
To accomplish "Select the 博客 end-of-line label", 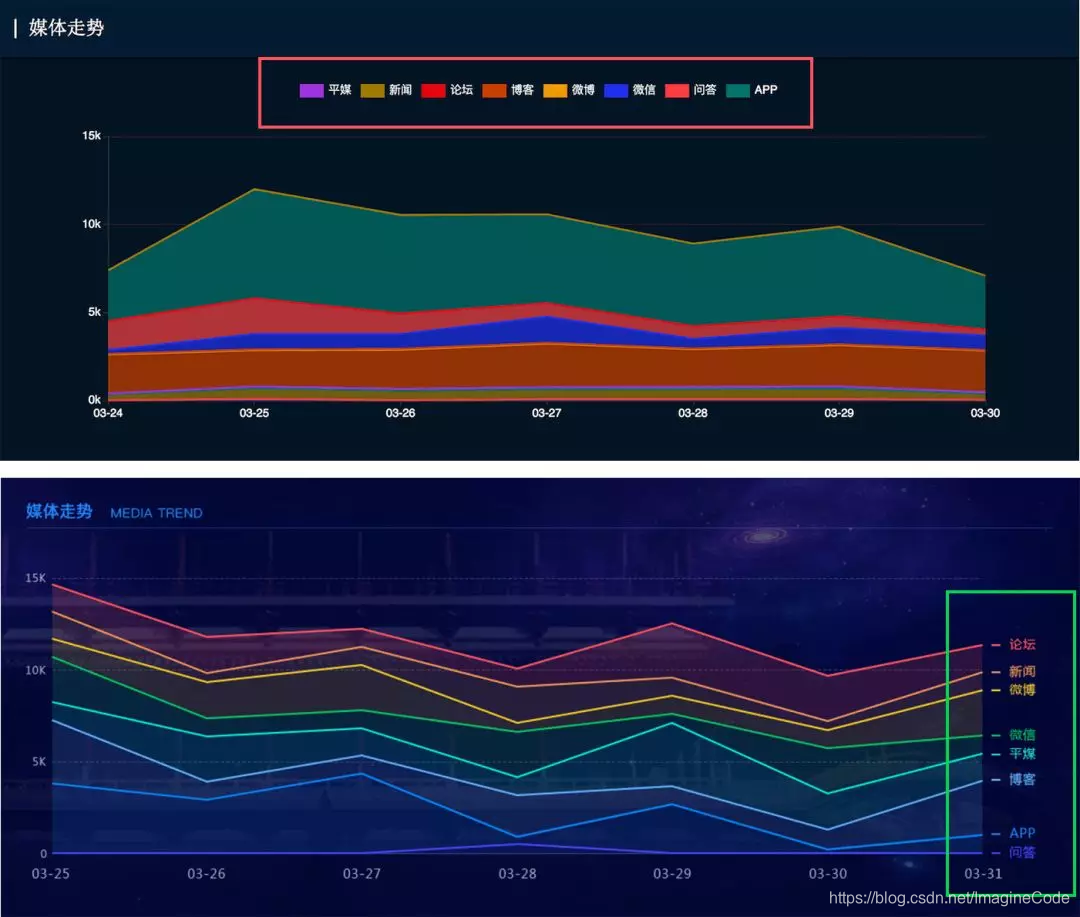I will [x=1022, y=779].
